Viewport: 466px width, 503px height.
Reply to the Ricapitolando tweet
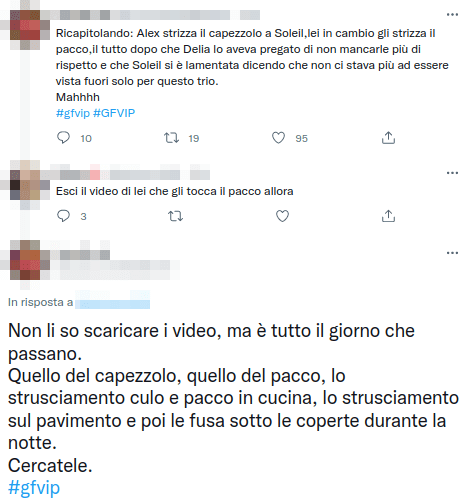(x=63, y=138)
